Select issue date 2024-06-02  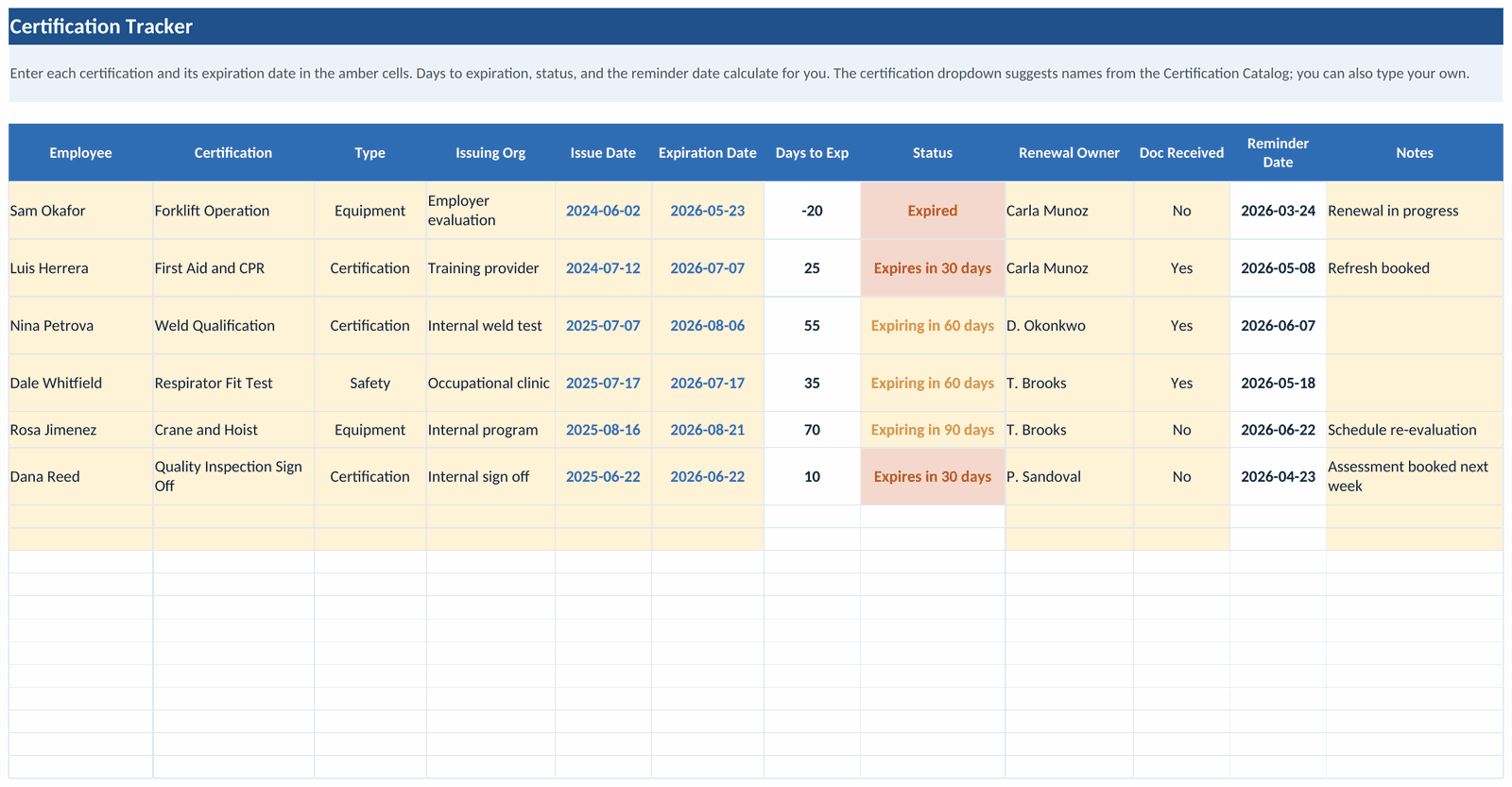pyautogui.click(x=603, y=211)
